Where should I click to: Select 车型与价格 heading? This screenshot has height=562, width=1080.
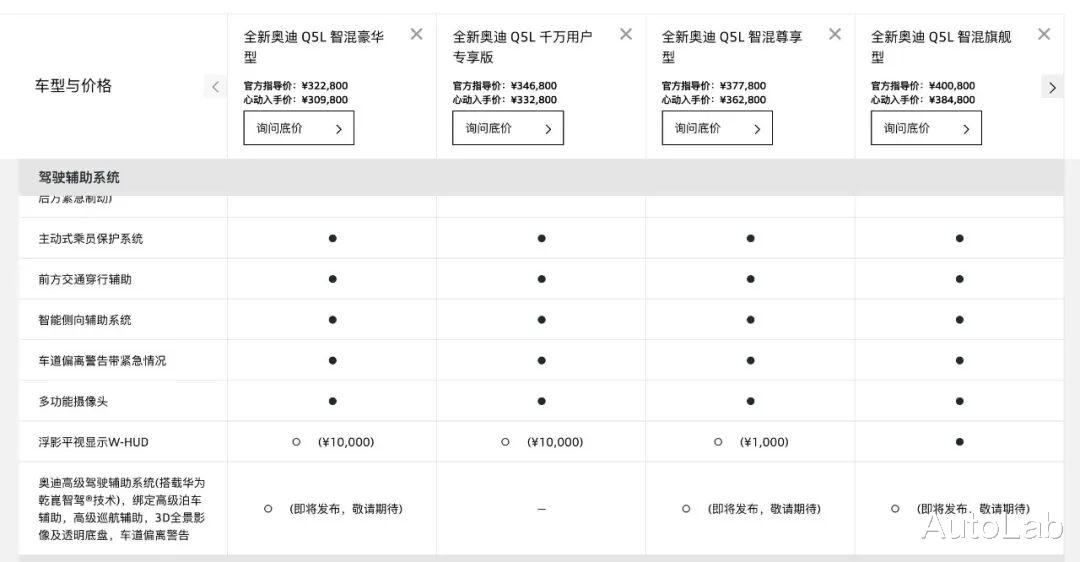click(x=73, y=86)
